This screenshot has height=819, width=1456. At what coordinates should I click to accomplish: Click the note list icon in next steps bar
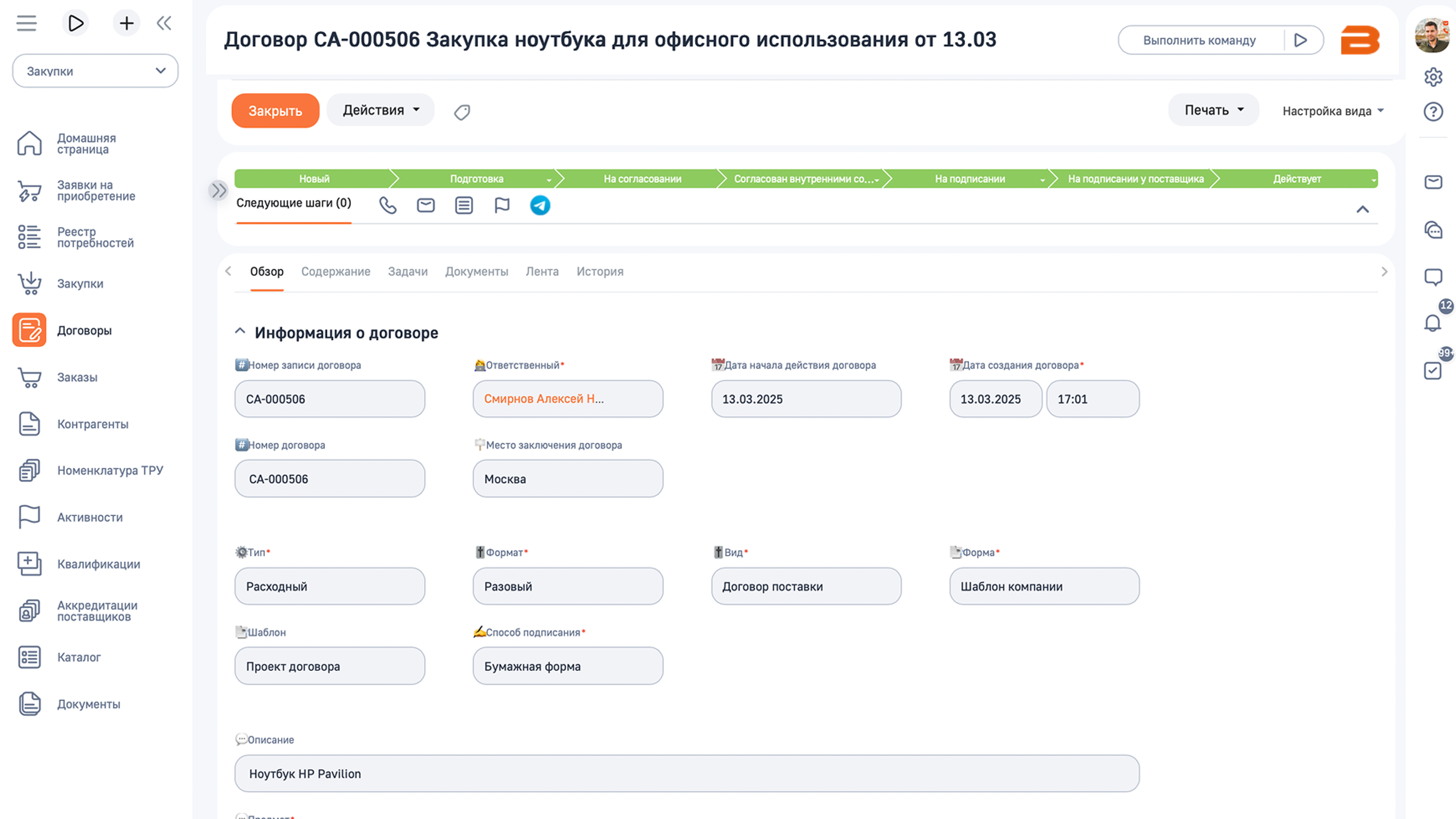(x=464, y=205)
